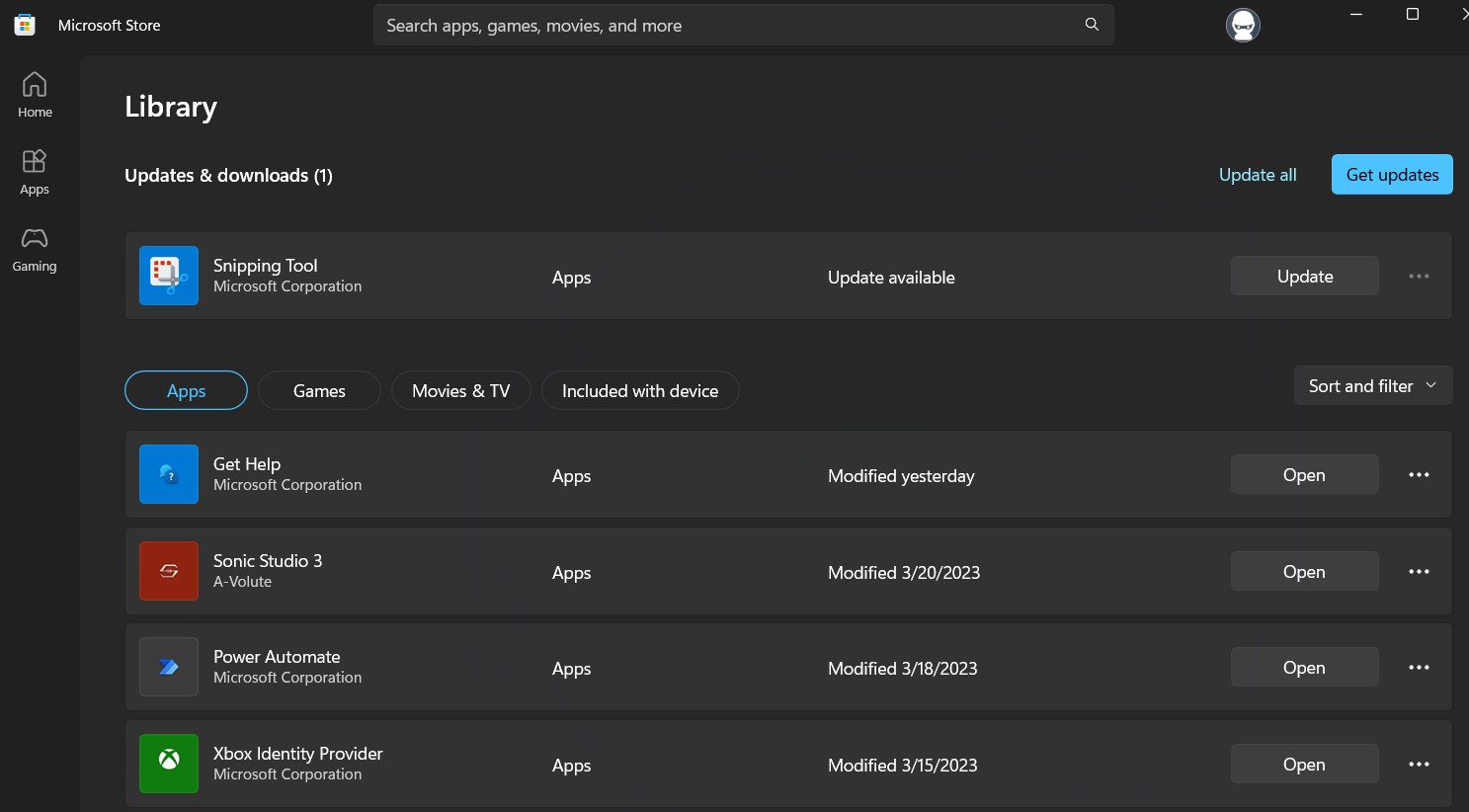Select the Included with device tab
1469x812 pixels.
(640, 390)
